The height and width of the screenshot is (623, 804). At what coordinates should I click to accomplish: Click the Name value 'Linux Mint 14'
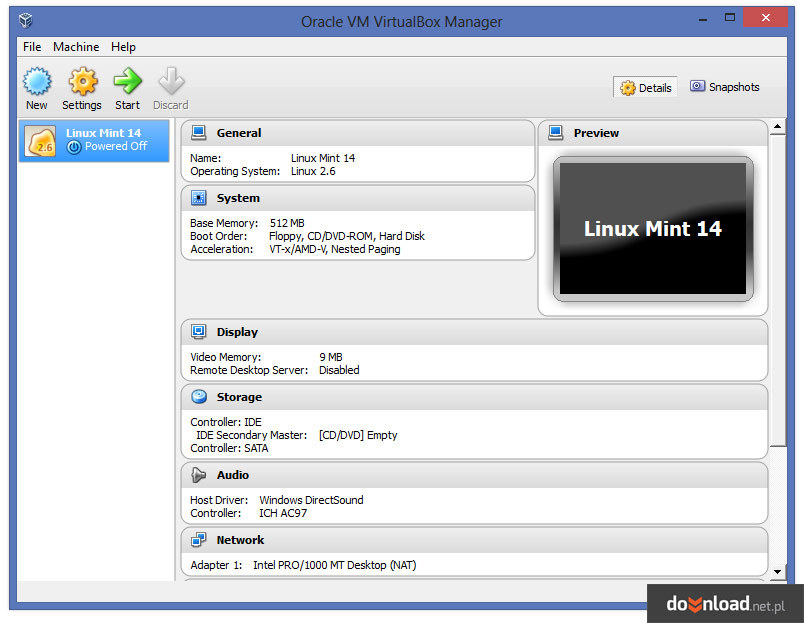[323, 158]
